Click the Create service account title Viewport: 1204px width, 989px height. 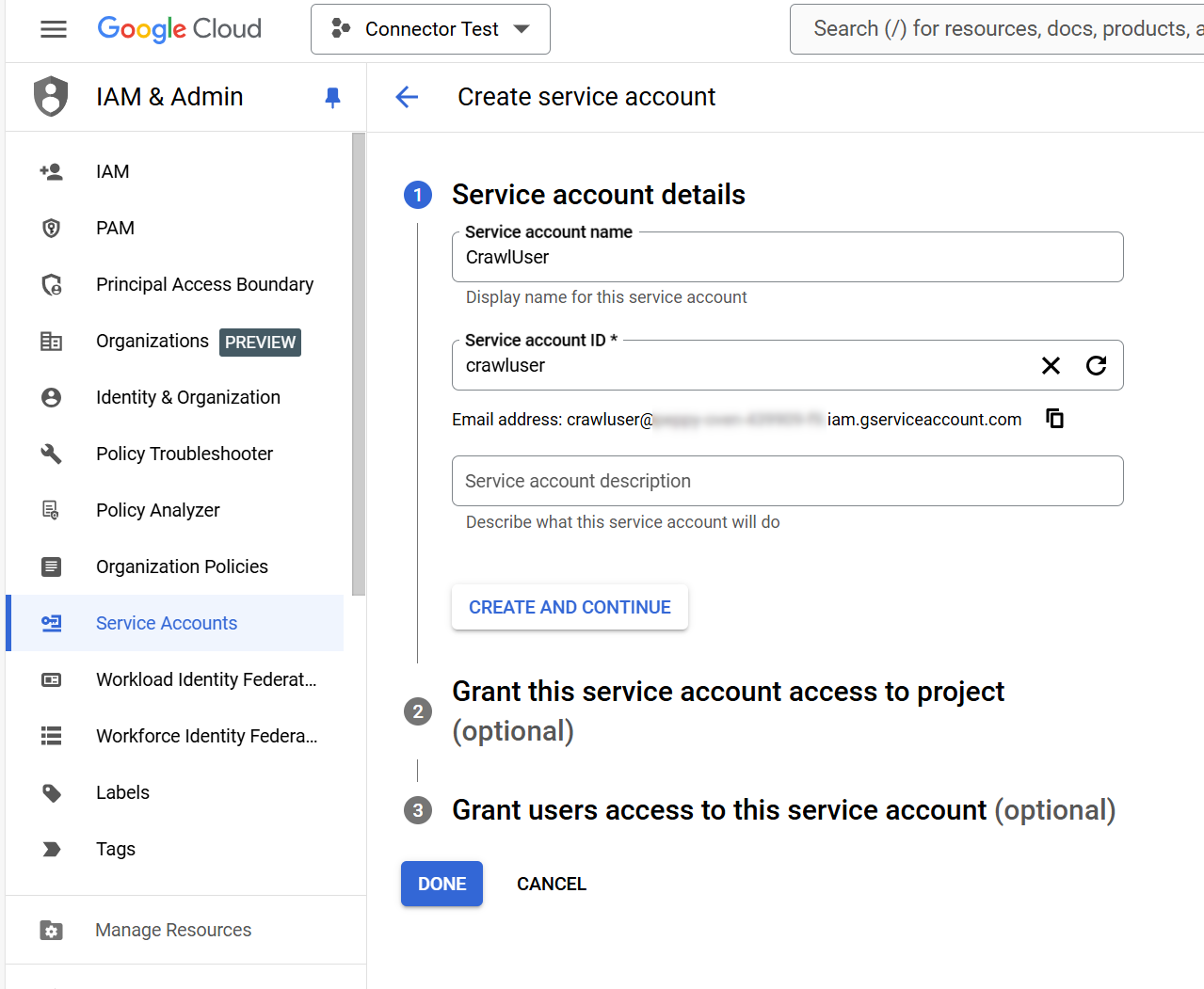click(586, 97)
